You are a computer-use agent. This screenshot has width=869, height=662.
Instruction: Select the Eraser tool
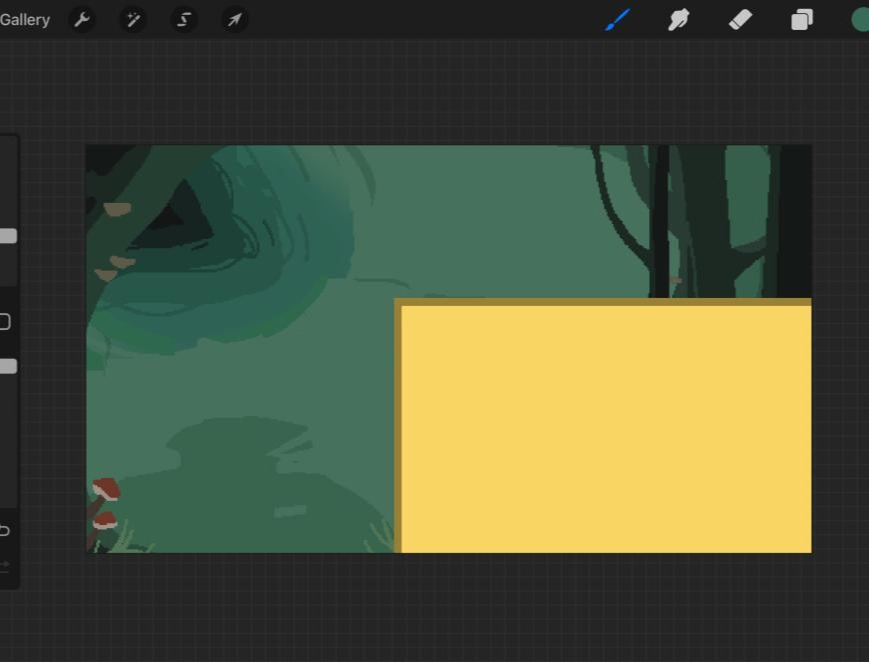(740, 20)
